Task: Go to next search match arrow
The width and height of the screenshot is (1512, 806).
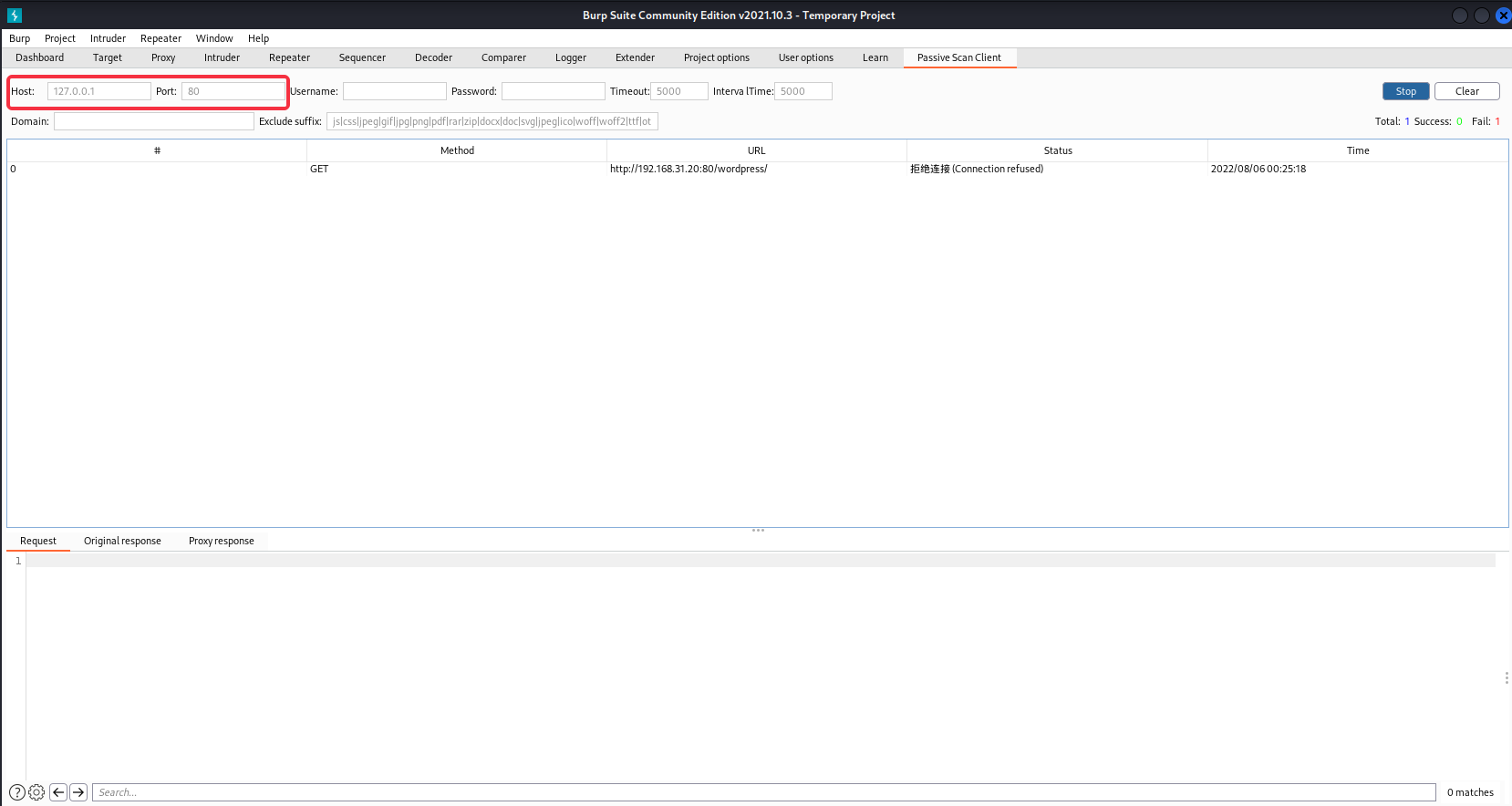Action: click(78, 792)
